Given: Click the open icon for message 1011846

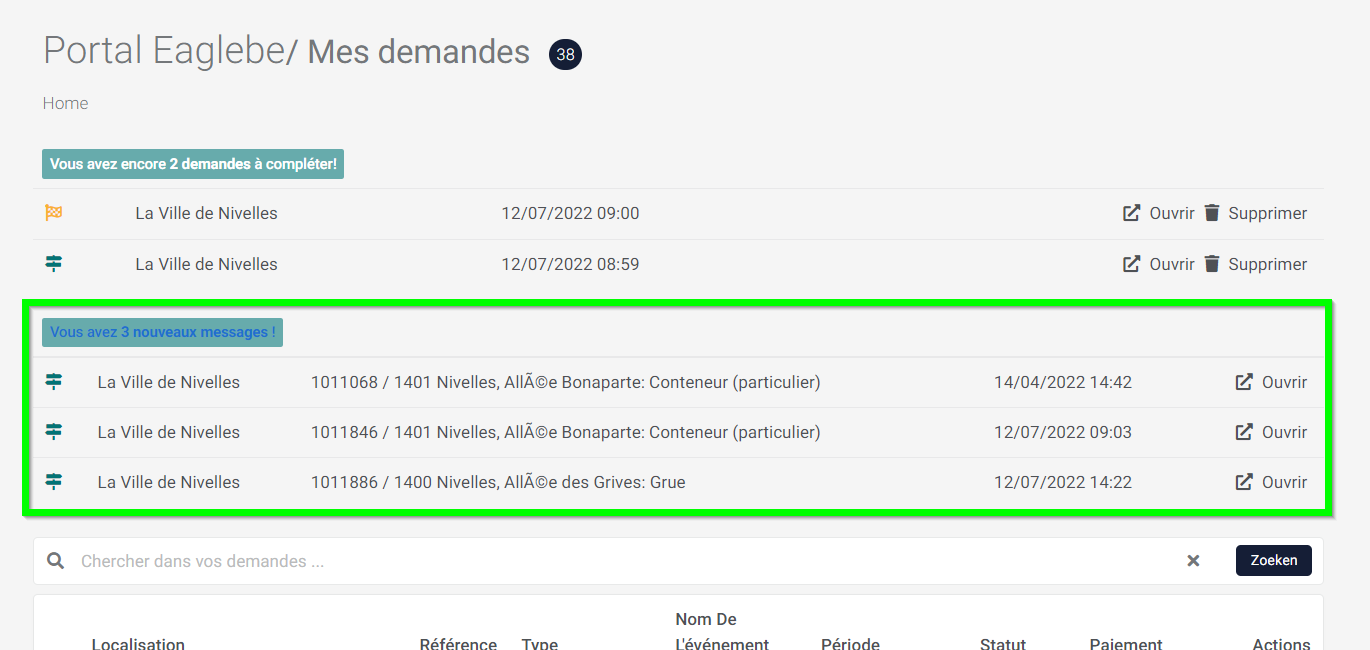Looking at the screenshot, I should 1244,432.
